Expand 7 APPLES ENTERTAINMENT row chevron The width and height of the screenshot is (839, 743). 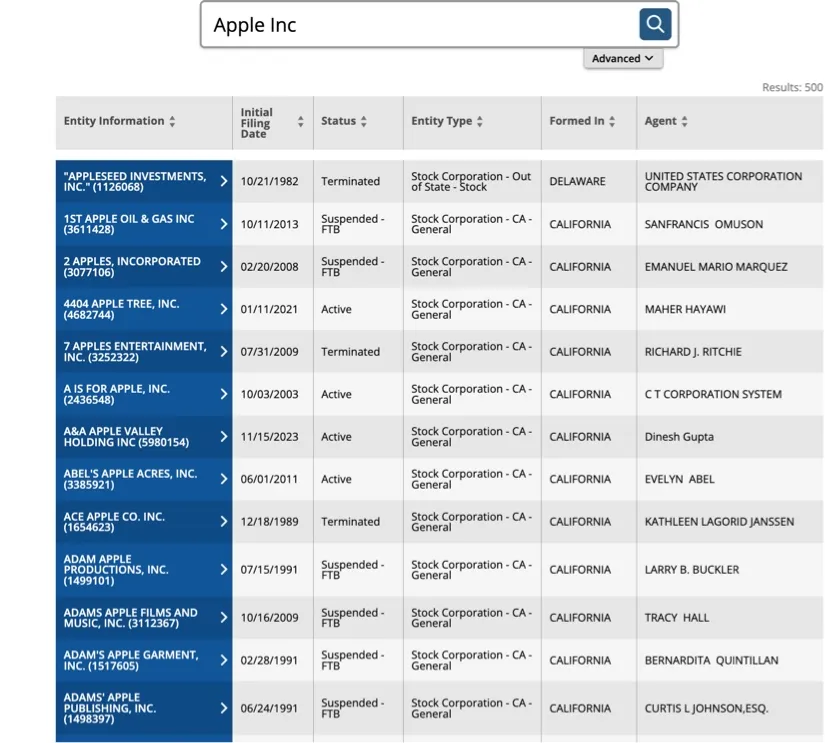(x=224, y=351)
